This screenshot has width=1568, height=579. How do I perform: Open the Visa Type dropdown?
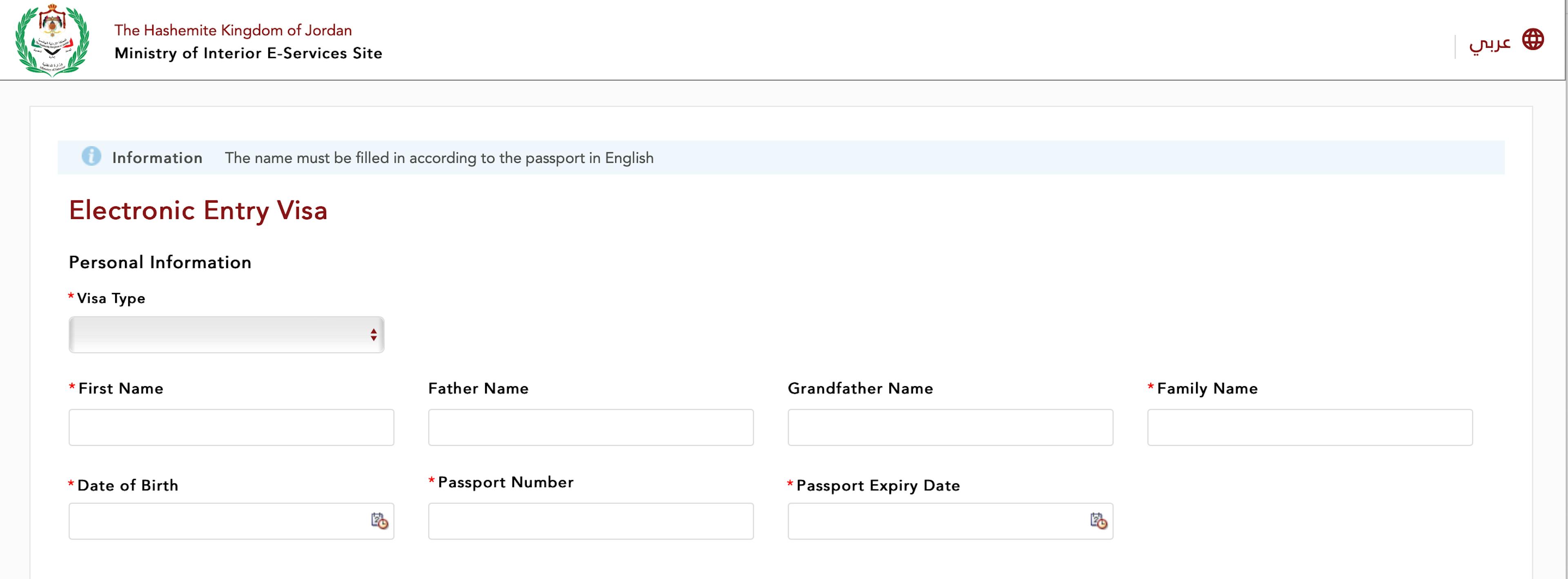(227, 334)
